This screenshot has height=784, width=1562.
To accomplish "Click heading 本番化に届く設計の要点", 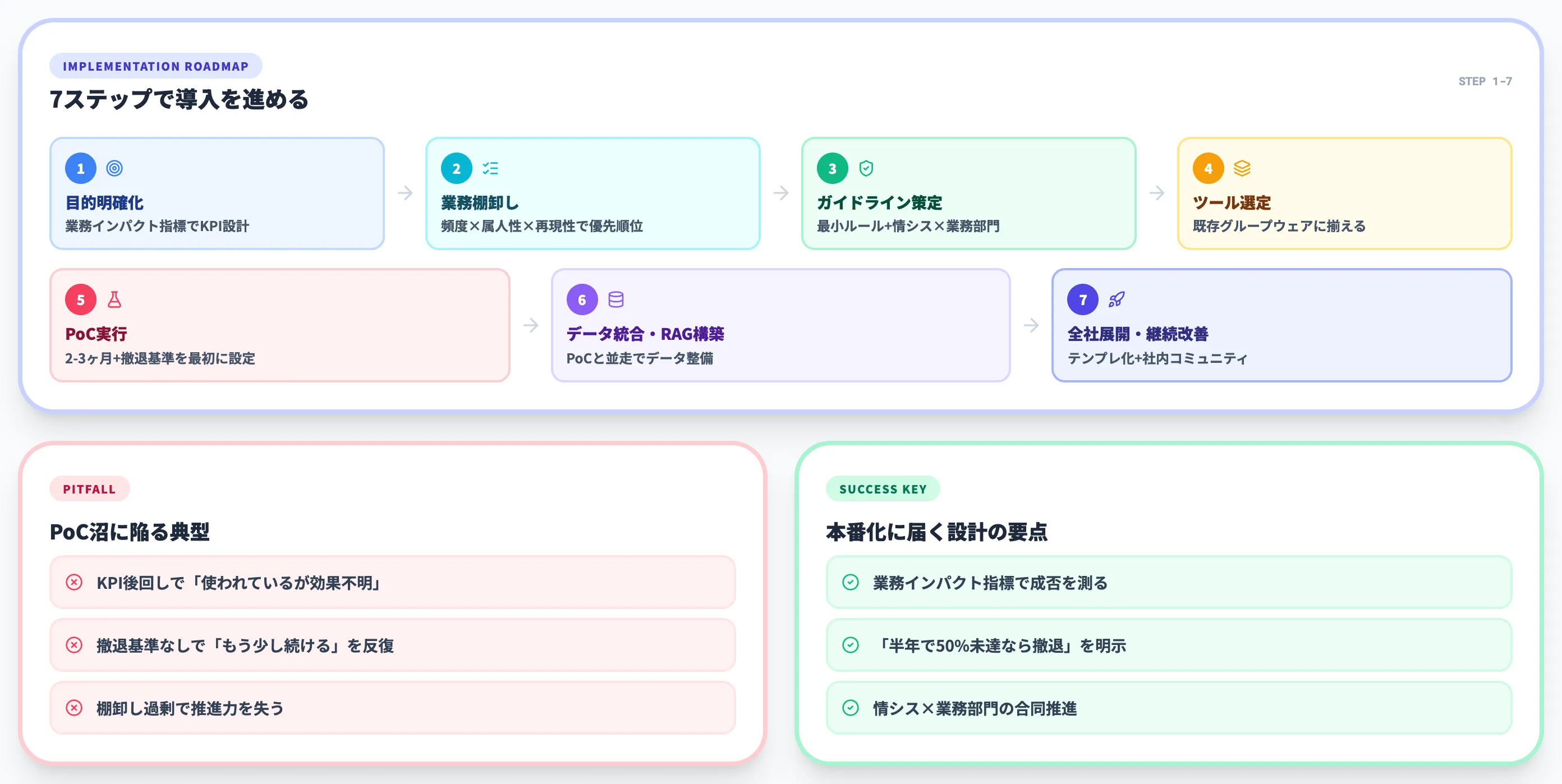I will (x=936, y=531).
